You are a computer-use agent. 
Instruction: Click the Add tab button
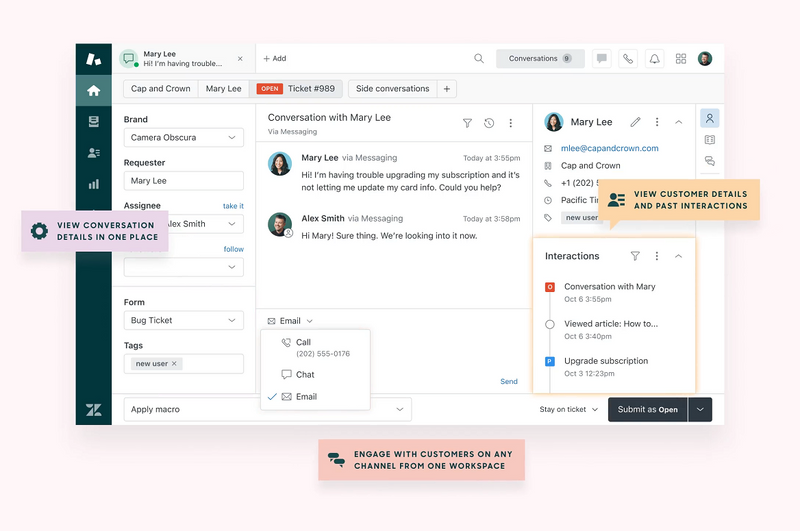[x=274, y=59]
